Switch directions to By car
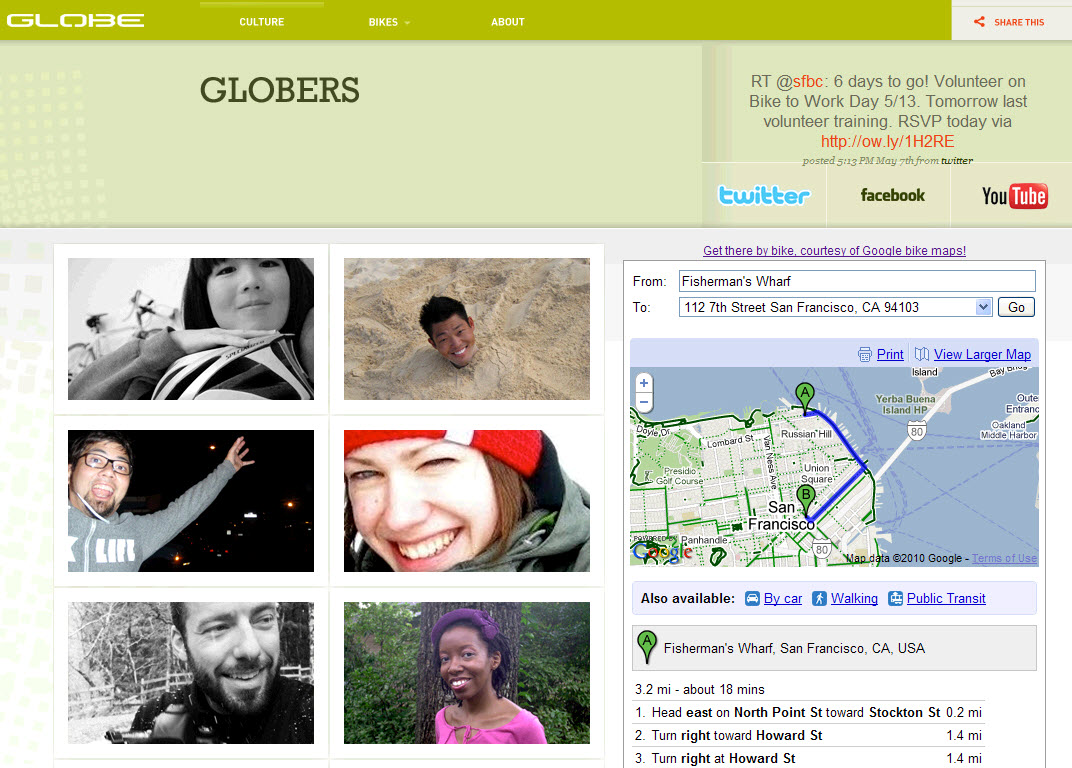Image resolution: width=1072 pixels, height=768 pixels. tap(783, 598)
